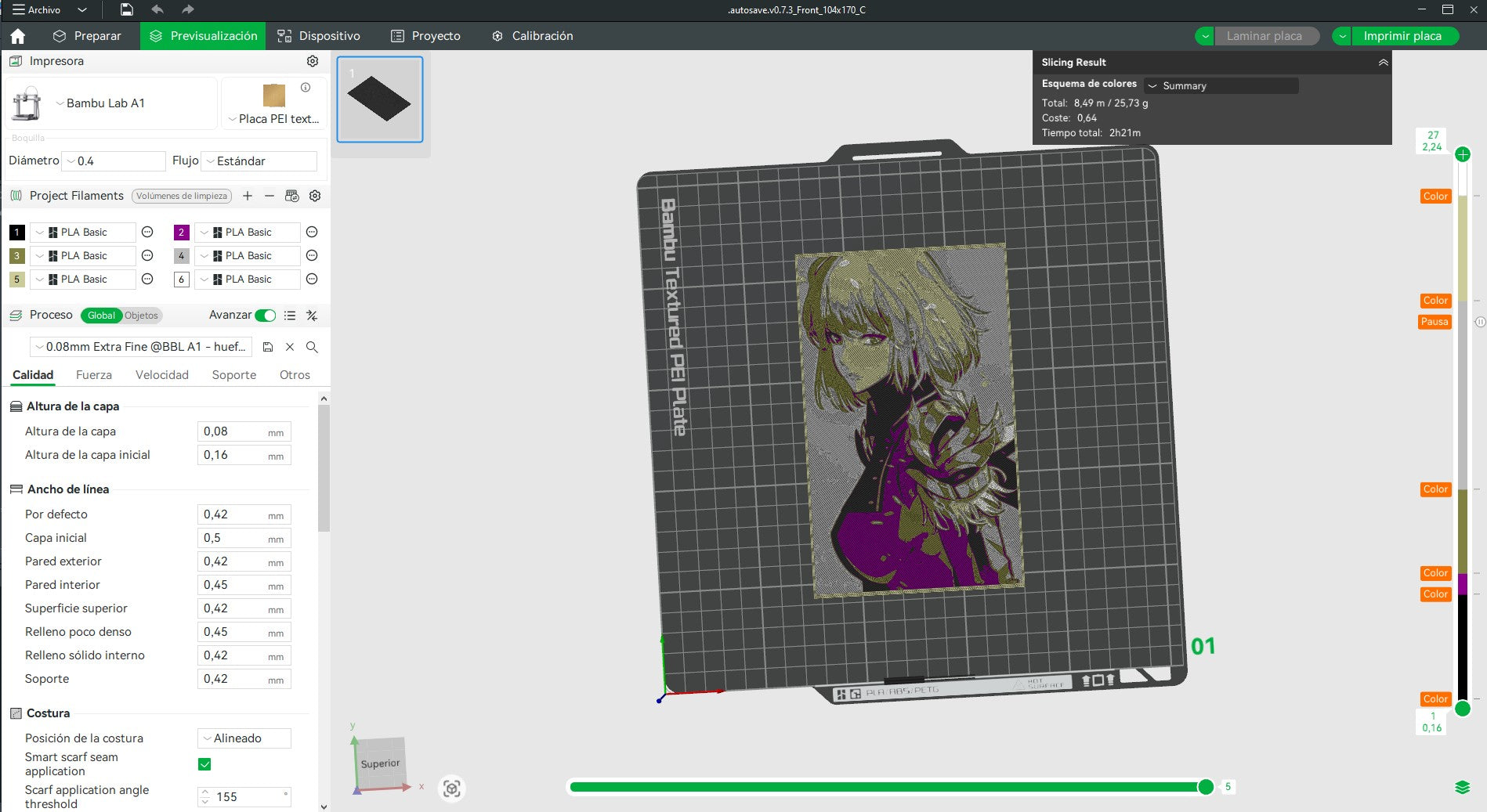
Task: Toggle the Avanzar advanced switch
Action: pyautogui.click(x=266, y=316)
